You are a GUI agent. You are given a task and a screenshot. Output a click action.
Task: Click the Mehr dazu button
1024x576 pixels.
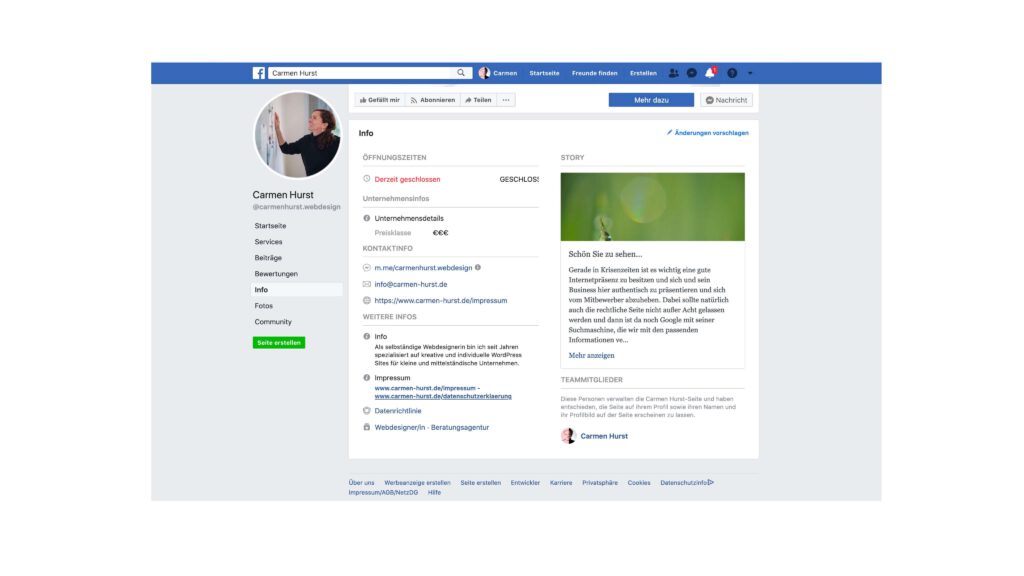click(651, 100)
